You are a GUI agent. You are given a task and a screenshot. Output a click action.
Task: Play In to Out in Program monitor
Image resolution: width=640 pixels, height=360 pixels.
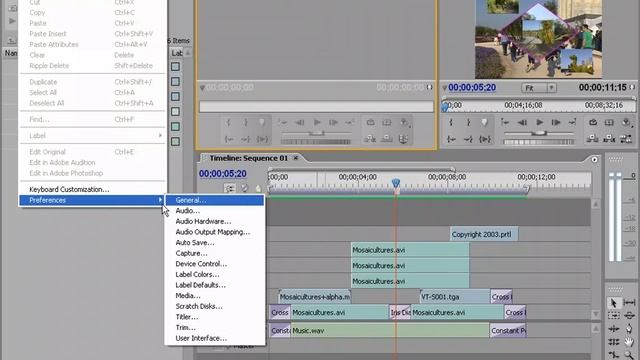[484, 139]
